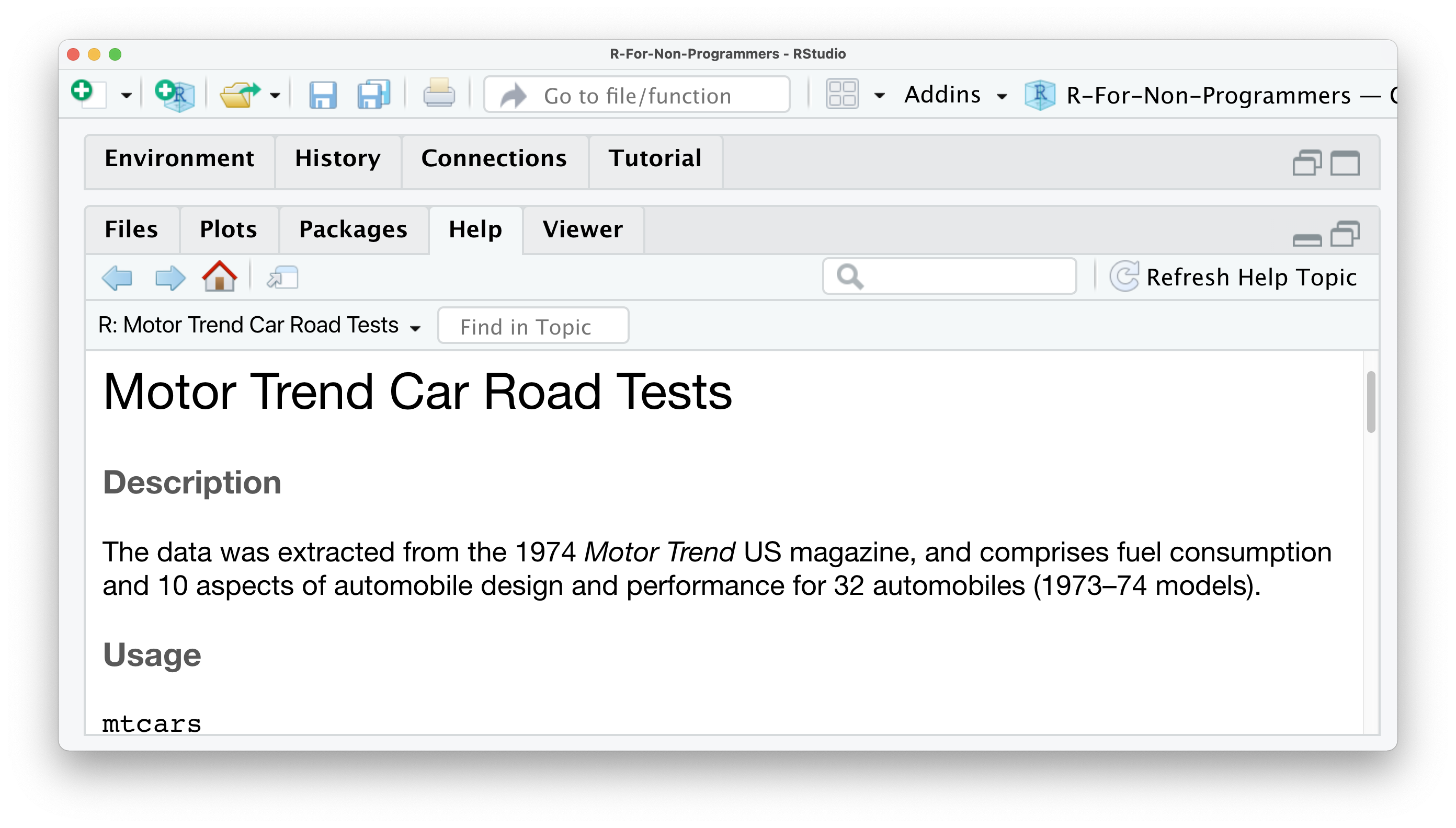Open the help home page
The height and width of the screenshot is (828, 1456).
coord(220,277)
